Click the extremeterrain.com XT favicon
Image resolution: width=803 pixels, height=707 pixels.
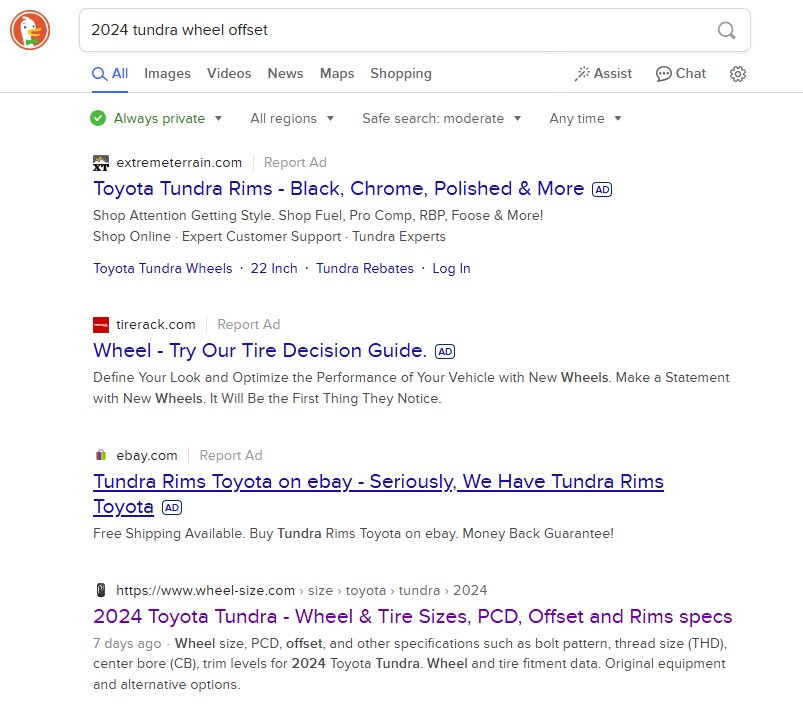click(101, 163)
